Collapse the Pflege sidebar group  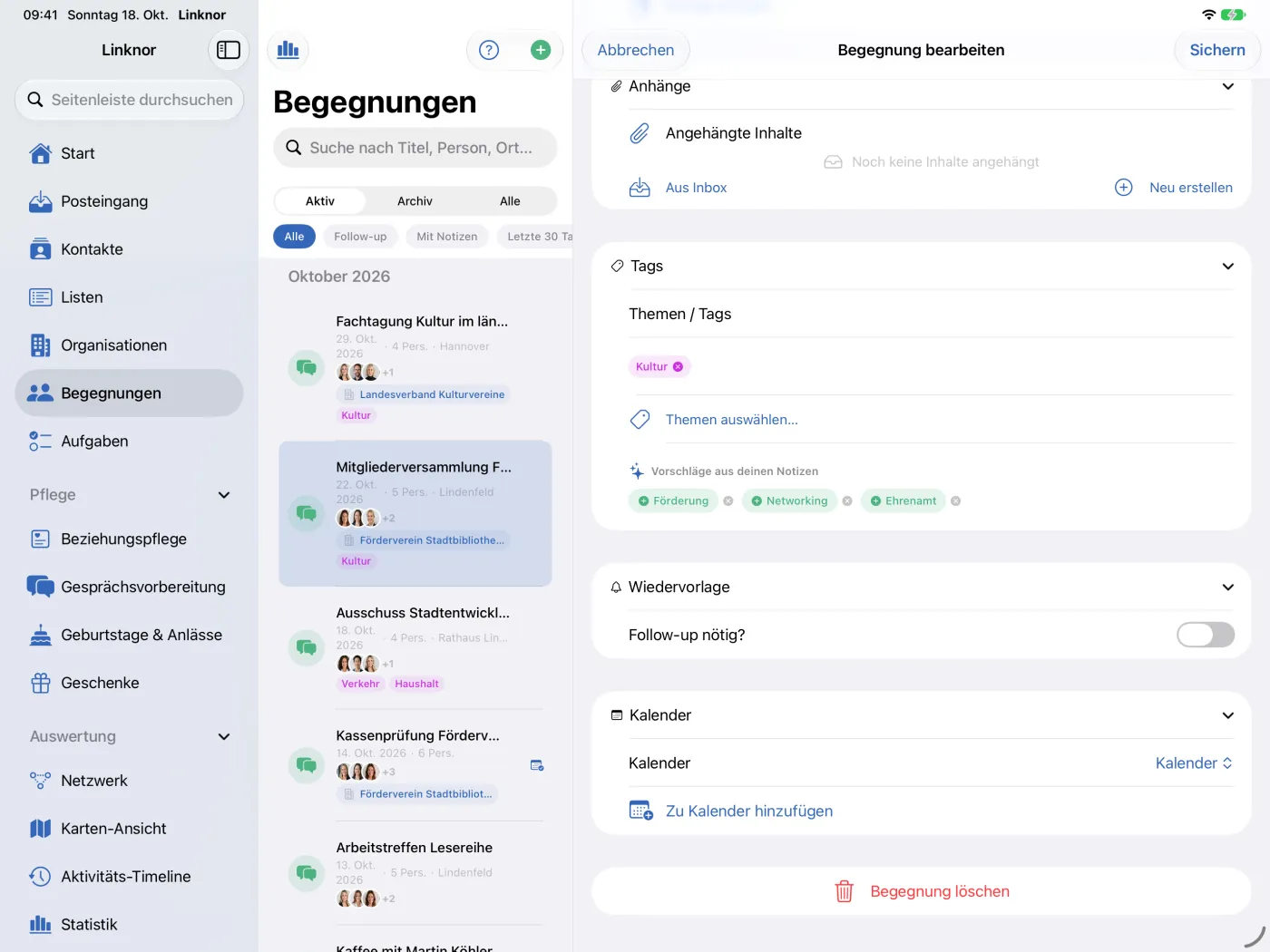click(224, 495)
